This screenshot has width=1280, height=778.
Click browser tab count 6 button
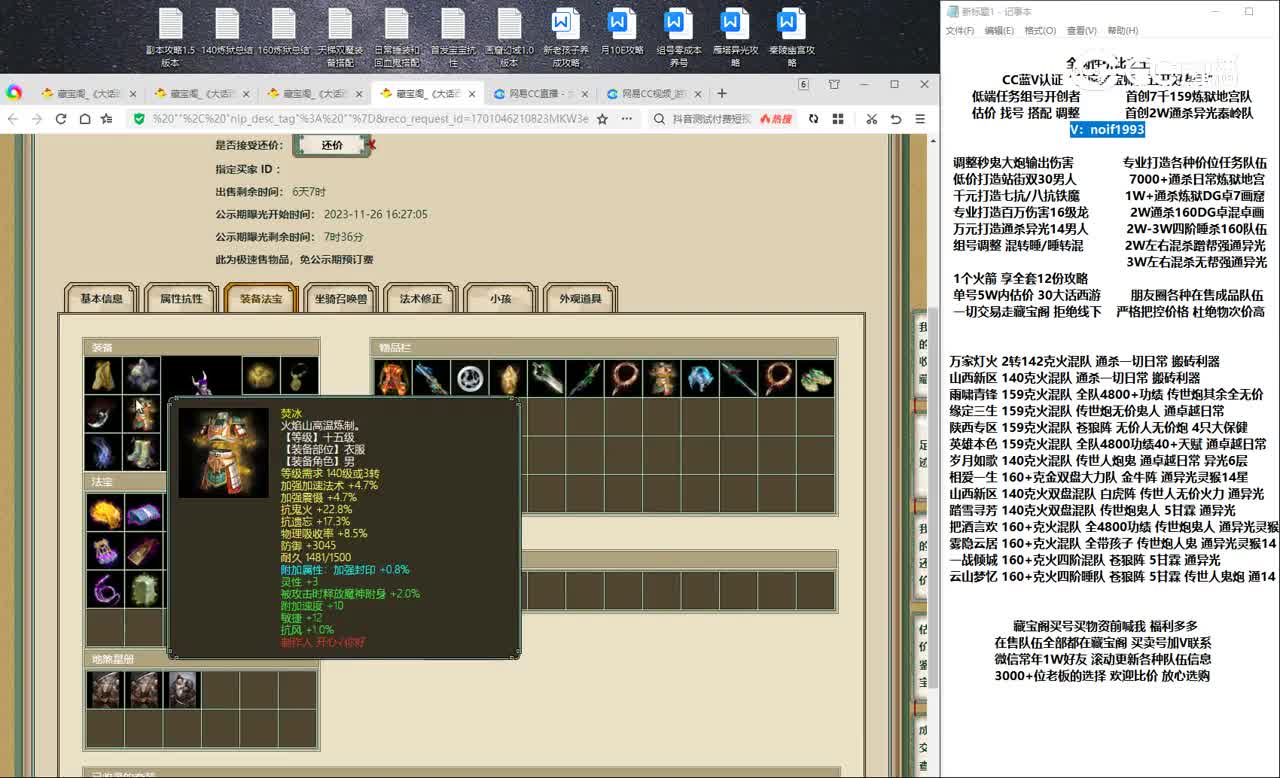803,85
